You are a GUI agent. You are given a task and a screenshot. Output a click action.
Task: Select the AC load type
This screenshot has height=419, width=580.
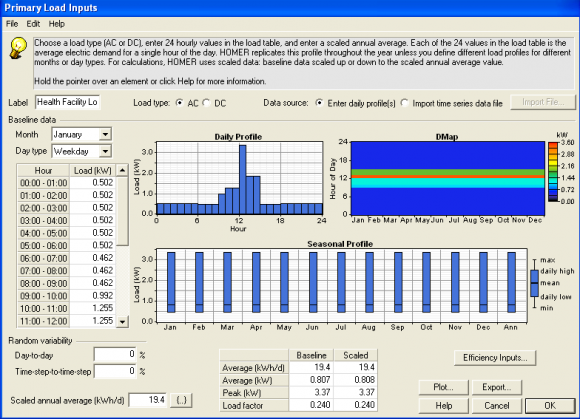(x=180, y=103)
